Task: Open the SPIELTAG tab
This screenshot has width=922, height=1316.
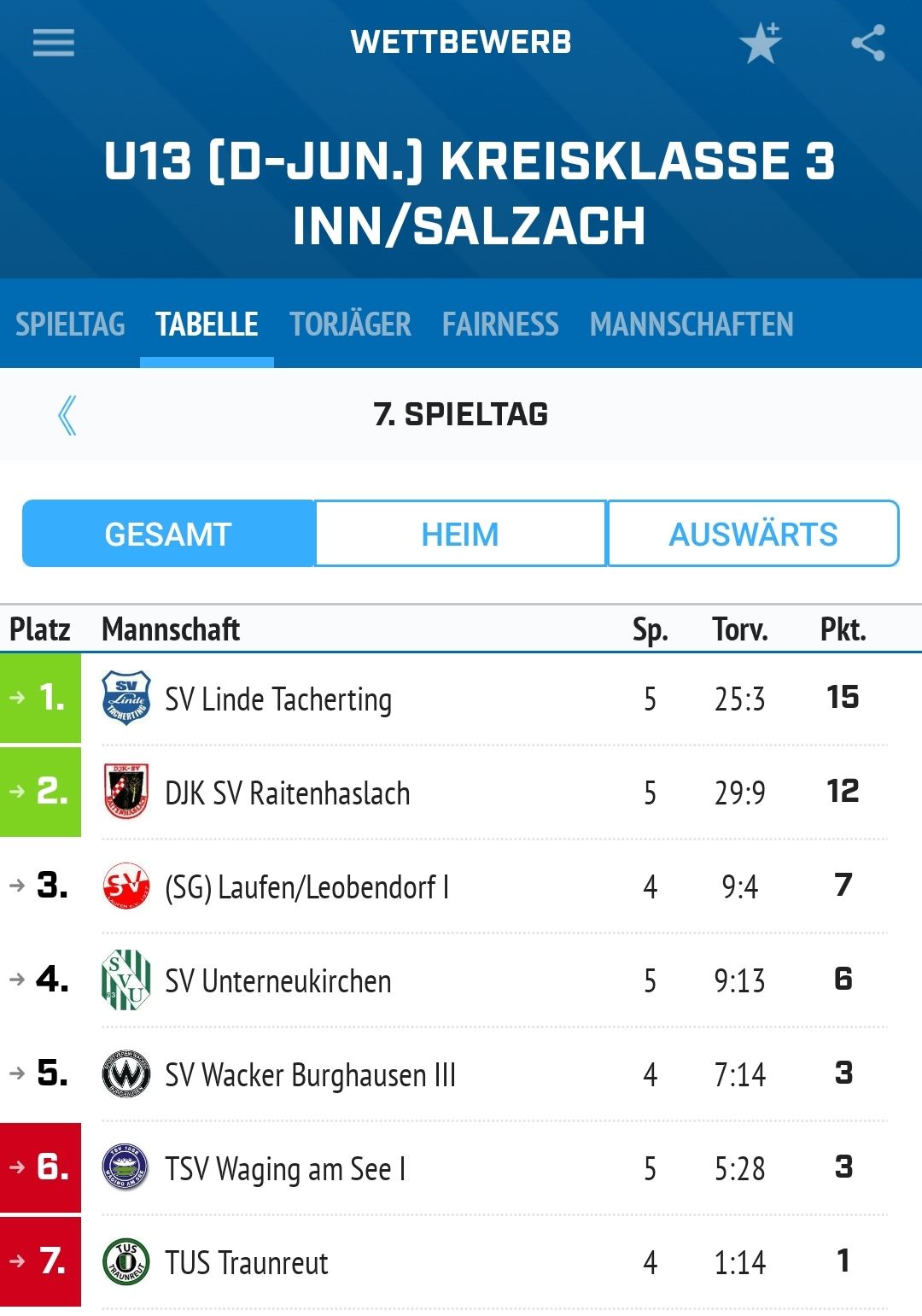Action: click(x=70, y=325)
